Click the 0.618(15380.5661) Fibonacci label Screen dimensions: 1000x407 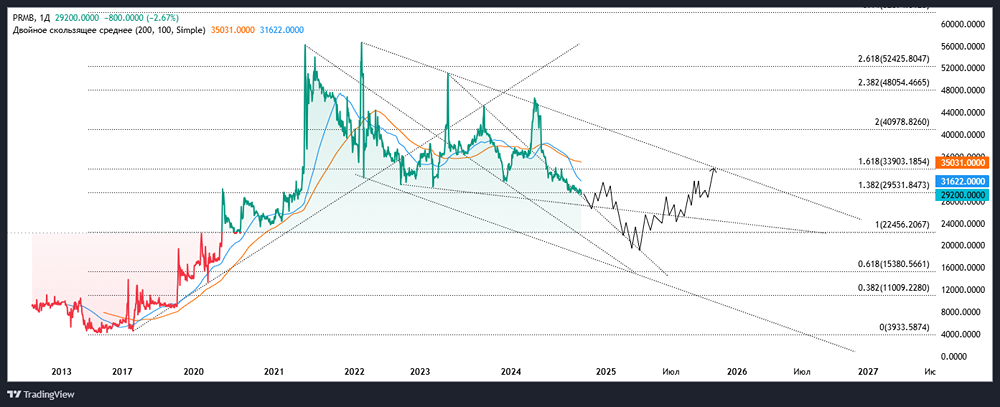click(893, 264)
